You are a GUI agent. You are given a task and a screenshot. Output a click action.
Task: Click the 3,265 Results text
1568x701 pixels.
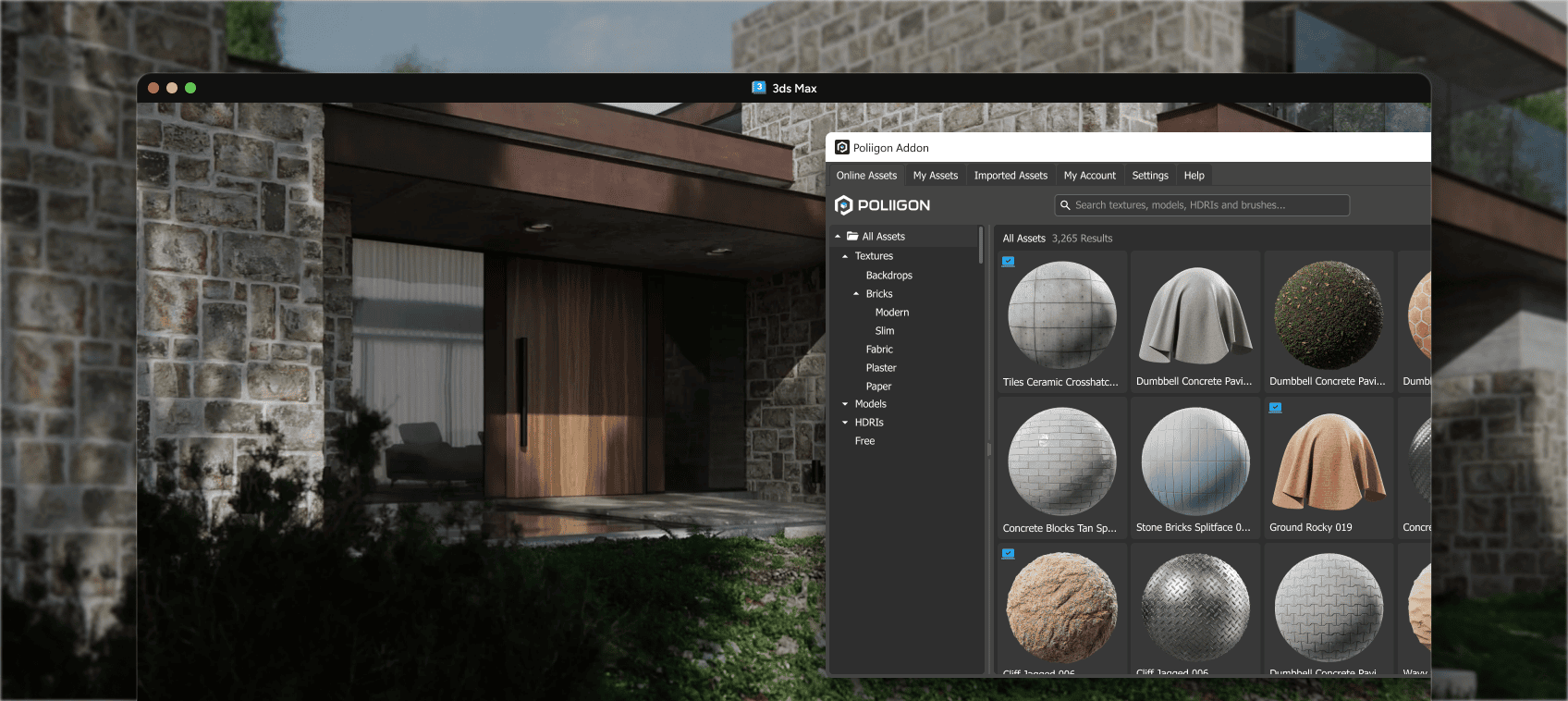[x=1083, y=239]
